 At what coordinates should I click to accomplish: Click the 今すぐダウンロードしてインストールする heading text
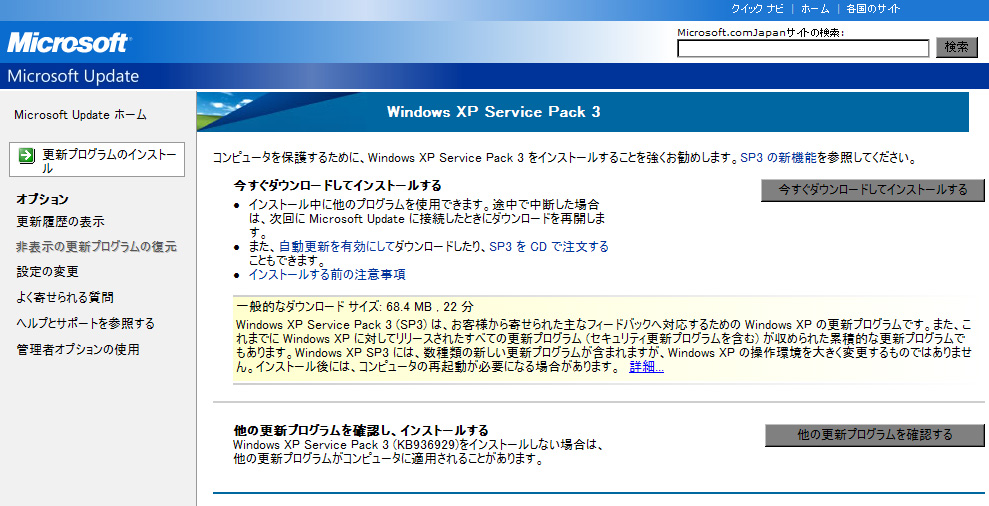click(x=337, y=185)
